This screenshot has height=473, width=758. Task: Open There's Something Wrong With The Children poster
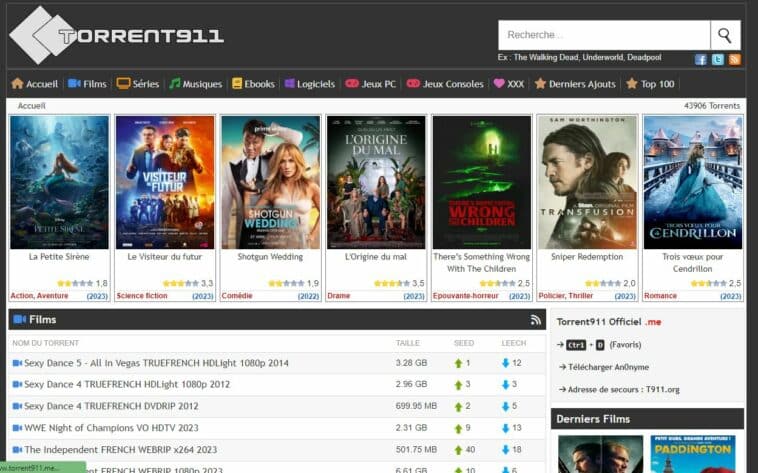(x=482, y=182)
